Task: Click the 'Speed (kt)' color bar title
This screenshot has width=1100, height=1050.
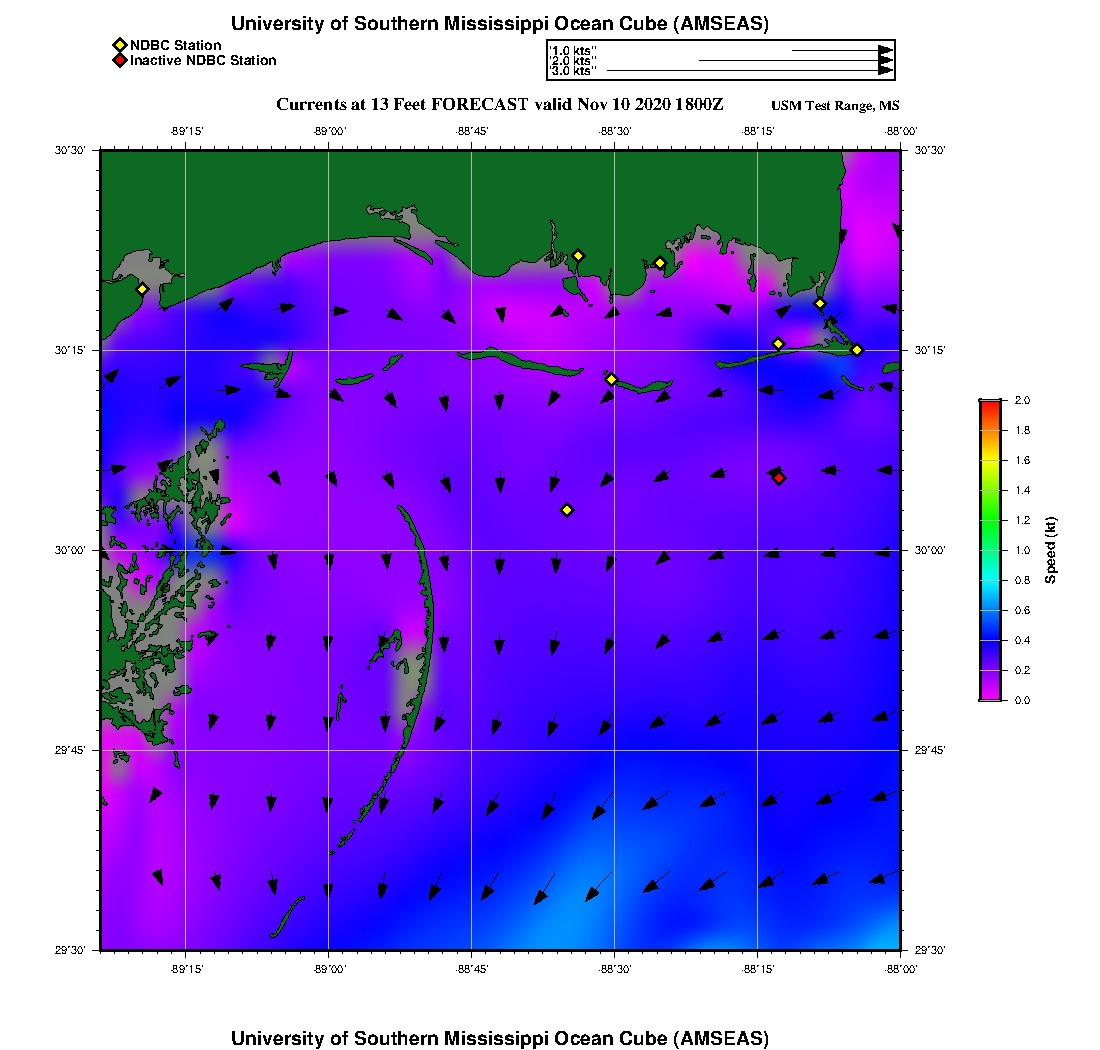Action: [1049, 550]
